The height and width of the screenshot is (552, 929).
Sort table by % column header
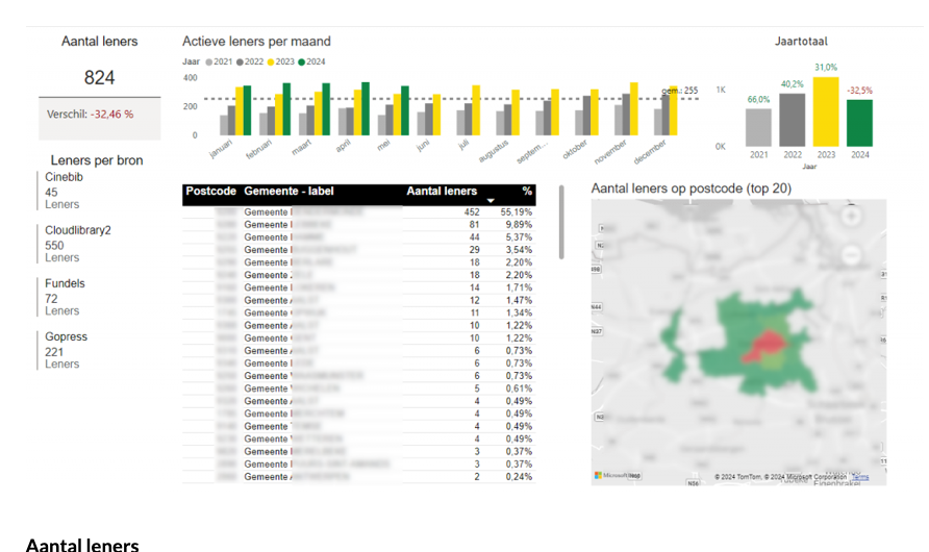pos(527,191)
